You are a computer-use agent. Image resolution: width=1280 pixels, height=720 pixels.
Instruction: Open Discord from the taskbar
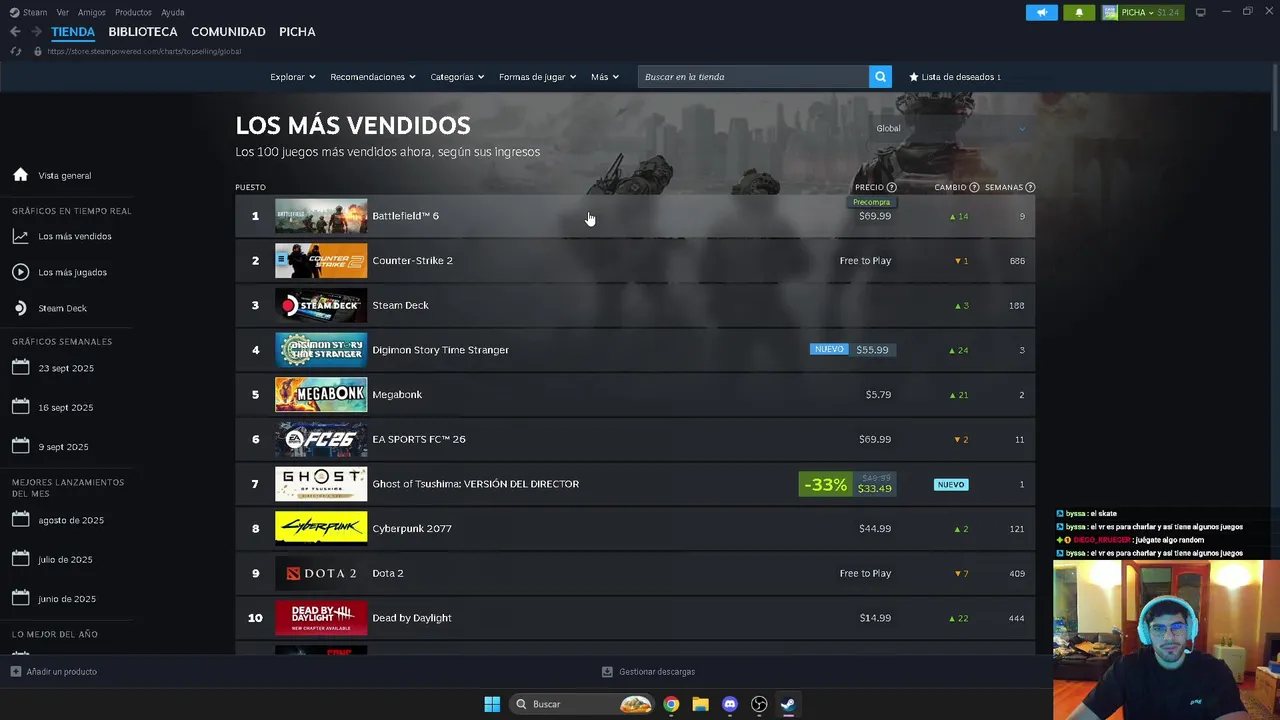730,704
